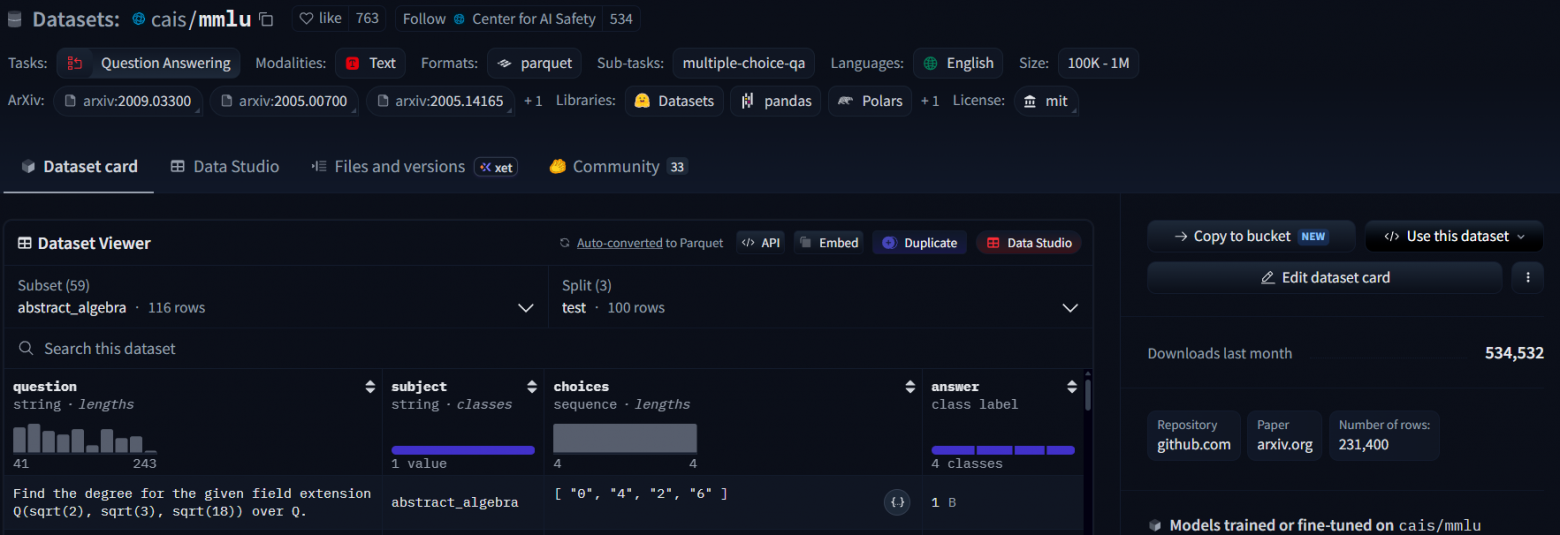Viewport: 1560px width, 535px height.
Task: Click the Duplicate button
Action: pyautogui.click(x=919, y=243)
